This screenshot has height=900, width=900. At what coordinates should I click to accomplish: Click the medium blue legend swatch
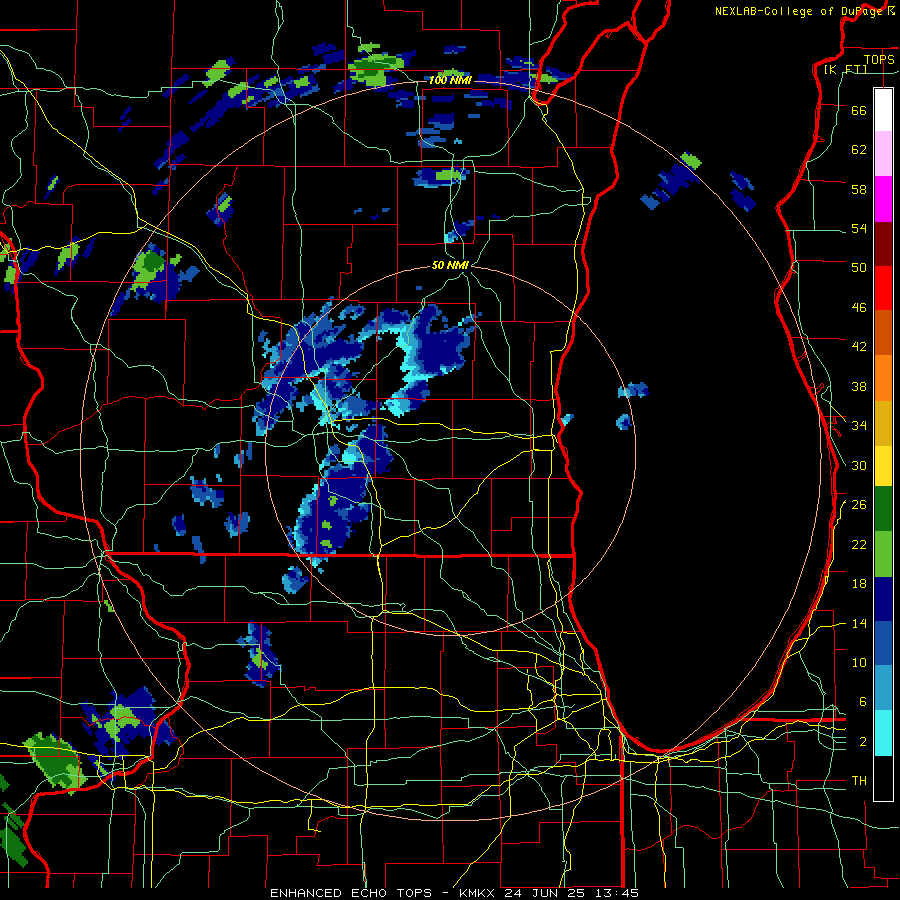pos(883,643)
